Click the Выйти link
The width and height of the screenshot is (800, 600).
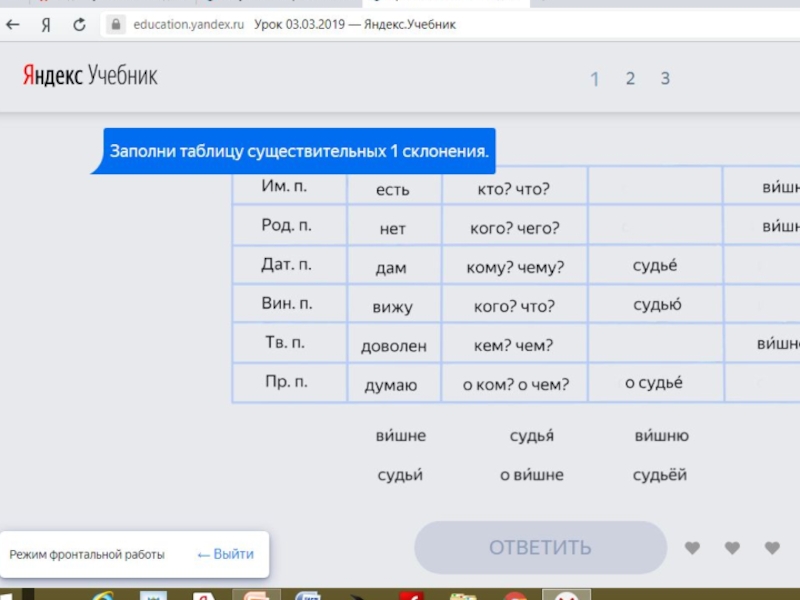(x=226, y=554)
